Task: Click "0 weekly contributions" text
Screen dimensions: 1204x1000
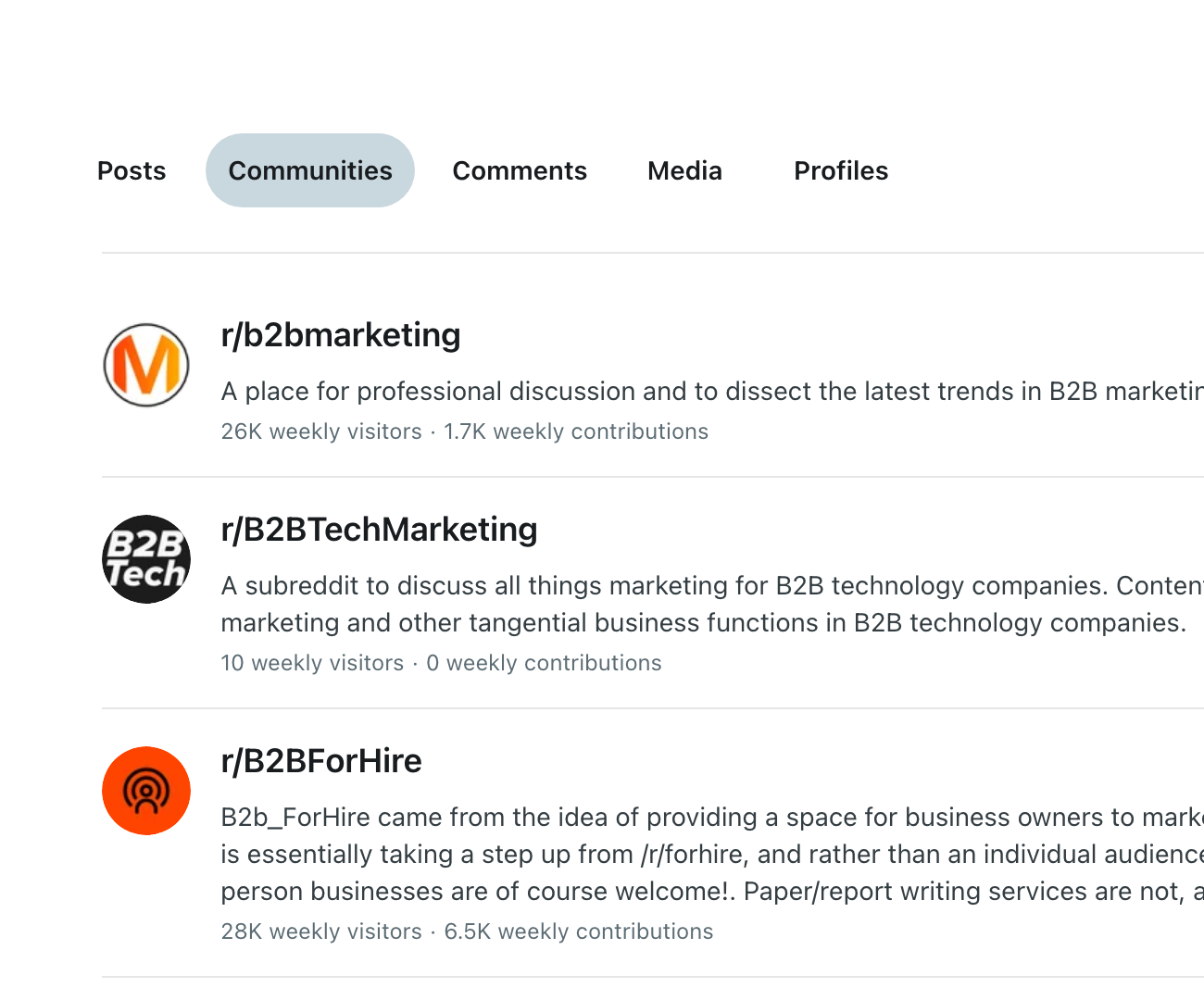Action: [x=544, y=663]
